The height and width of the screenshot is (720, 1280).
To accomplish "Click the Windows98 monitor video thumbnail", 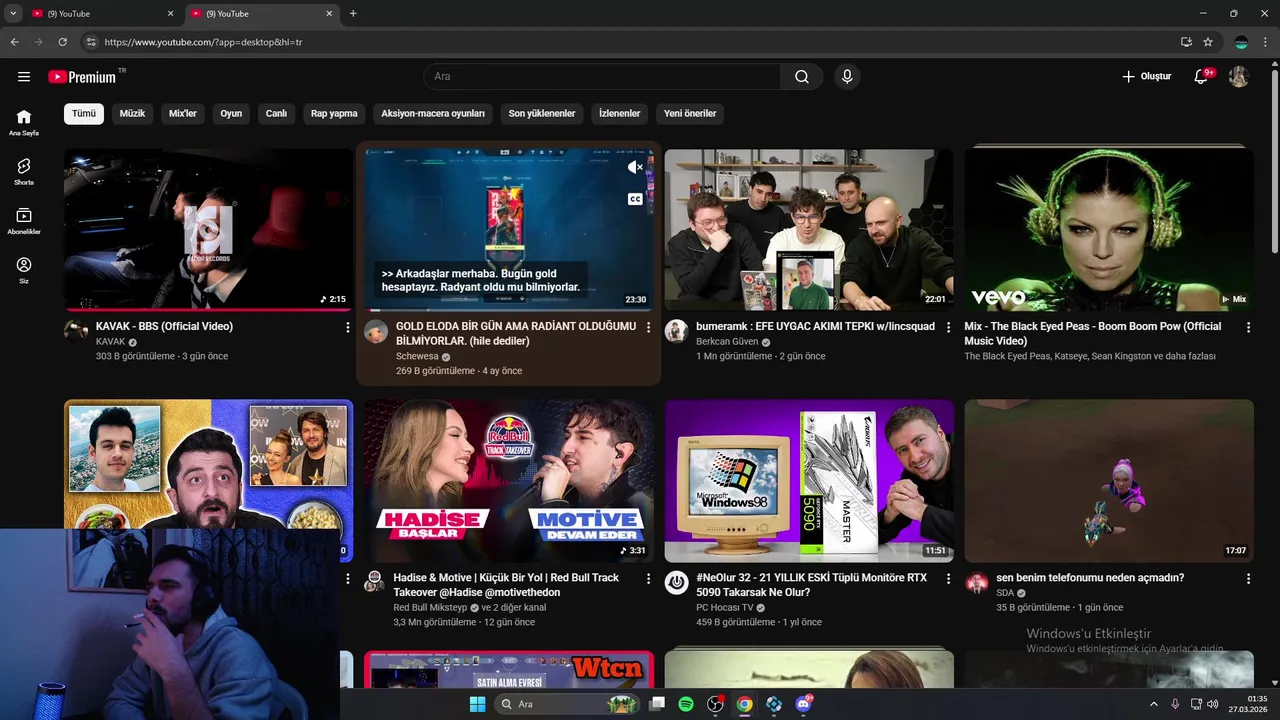I will pos(809,481).
